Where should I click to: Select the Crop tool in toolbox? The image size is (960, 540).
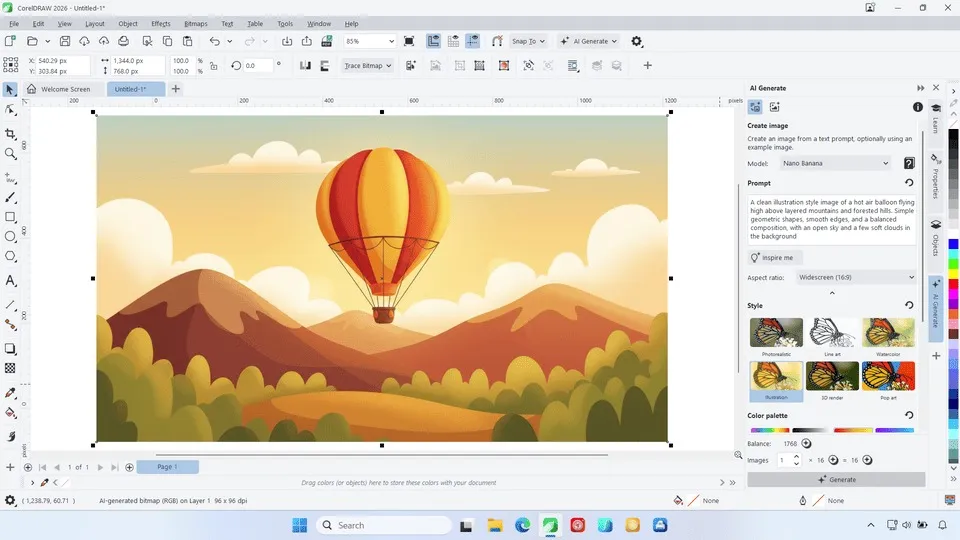tap(11, 133)
